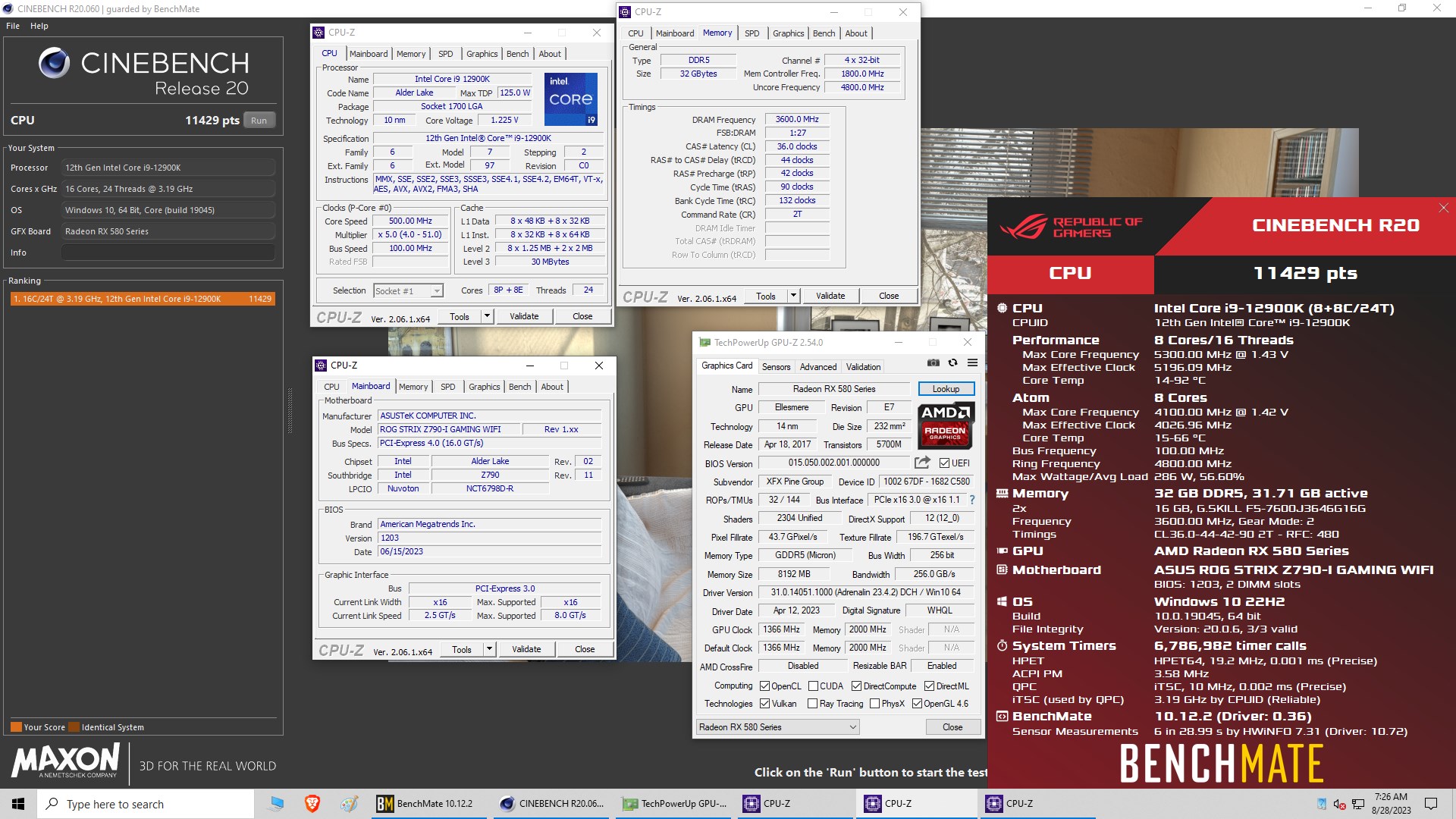This screenshot has height=819, width=1456.
Task: Toggle the UEFI checkbox in GPU-Z
Action: pos(944,463)
